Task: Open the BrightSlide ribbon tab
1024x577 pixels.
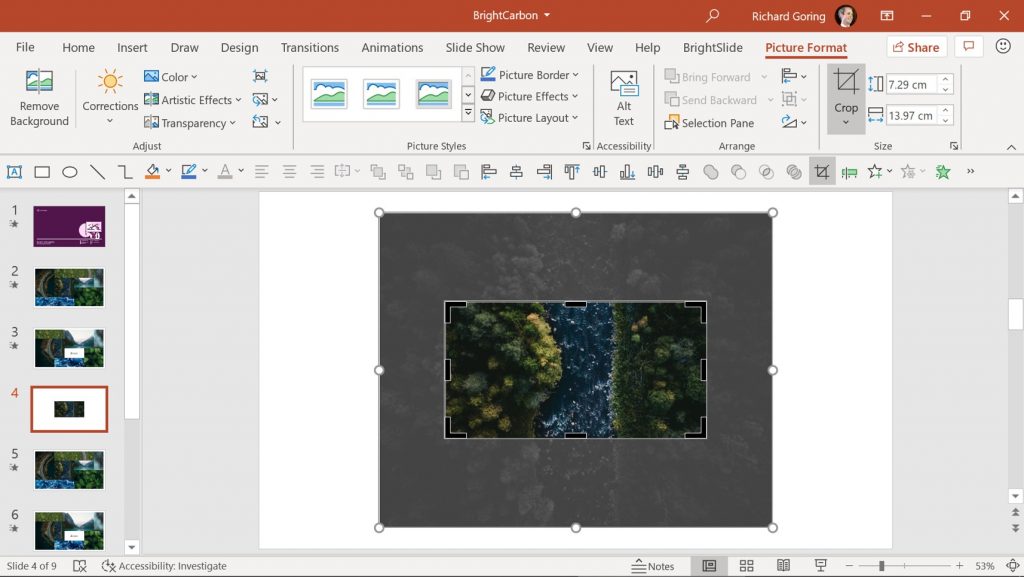Action: pyautogui.click(x=713, y=47)
